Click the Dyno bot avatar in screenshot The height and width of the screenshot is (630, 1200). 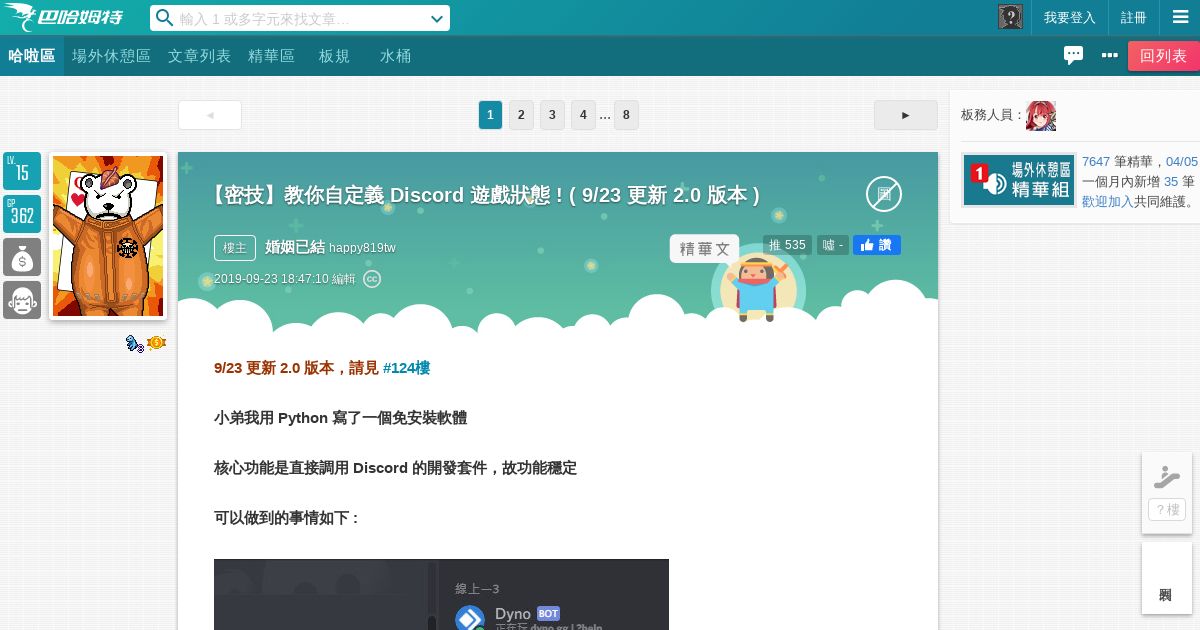point(470,619)
